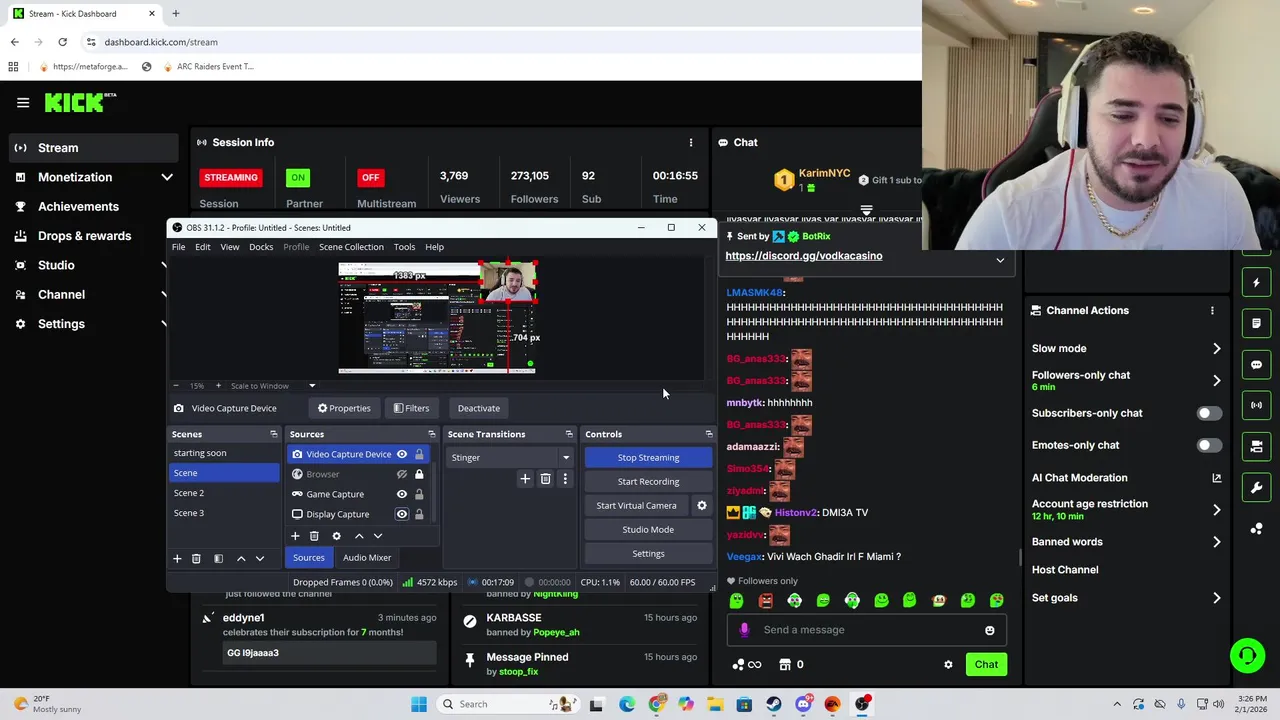
Task: Open OBS File menu
Action: [x=178, y=247]
